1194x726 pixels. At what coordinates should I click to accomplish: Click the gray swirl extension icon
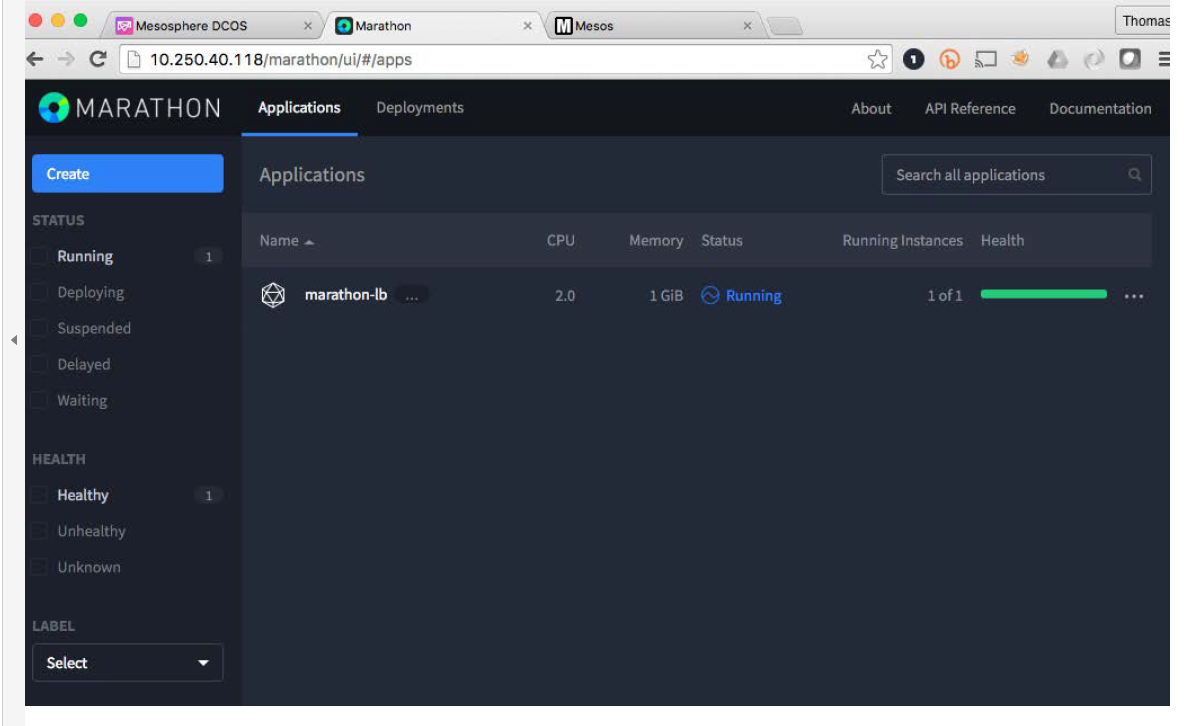pos(1093,59)
